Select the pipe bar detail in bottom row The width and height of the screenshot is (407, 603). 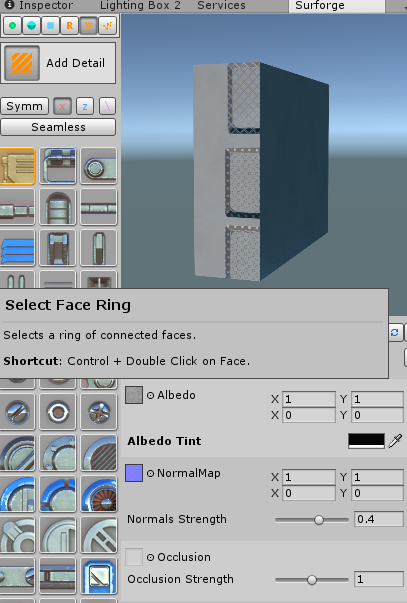coord(58,576)
